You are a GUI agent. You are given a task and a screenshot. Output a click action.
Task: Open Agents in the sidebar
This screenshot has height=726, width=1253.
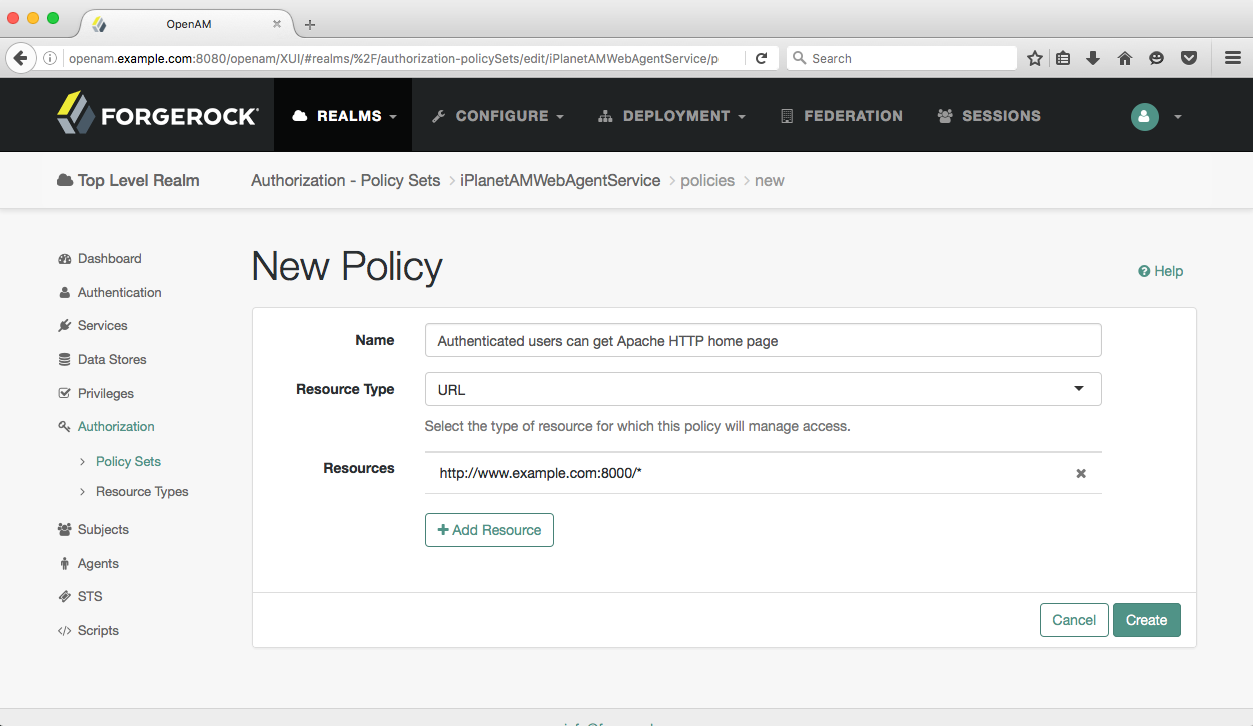coord(88,563)
